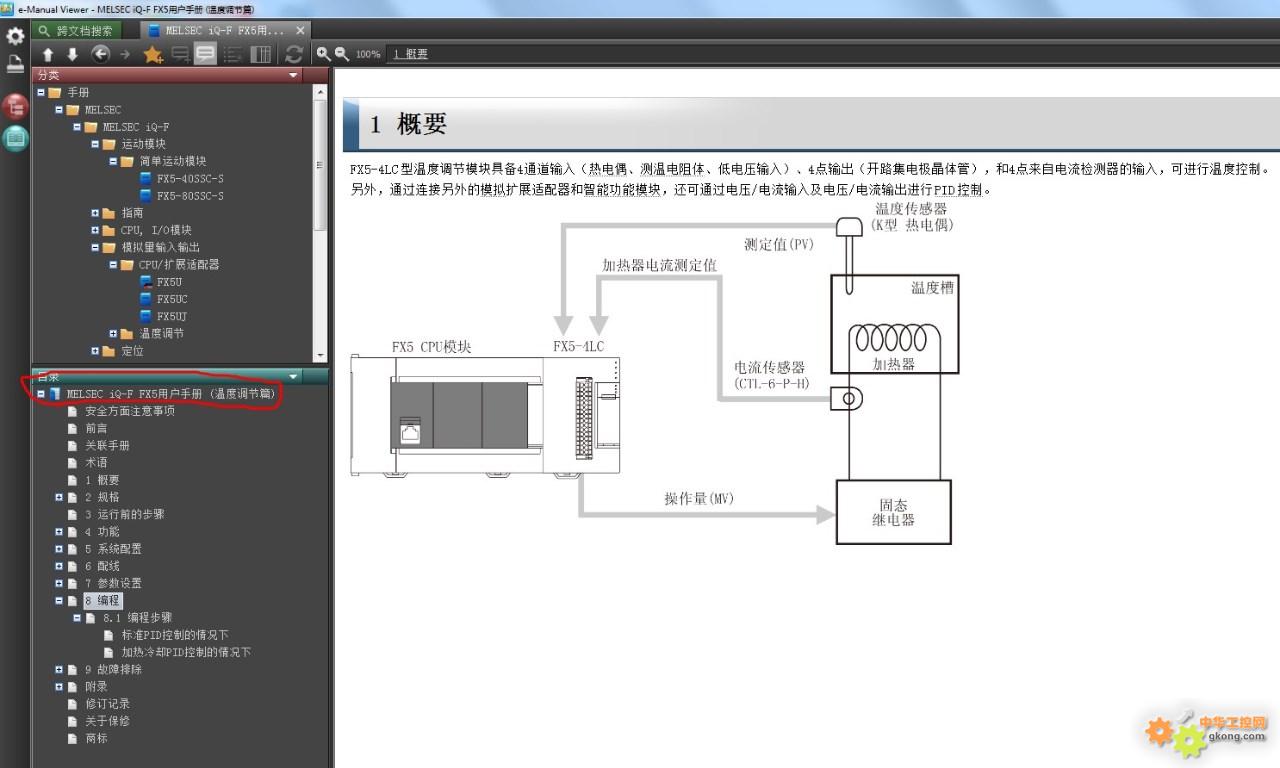Screen dimensions: 1280x768
Task: Open 安全方面注意事项 in table of contents
Action: 130,411
